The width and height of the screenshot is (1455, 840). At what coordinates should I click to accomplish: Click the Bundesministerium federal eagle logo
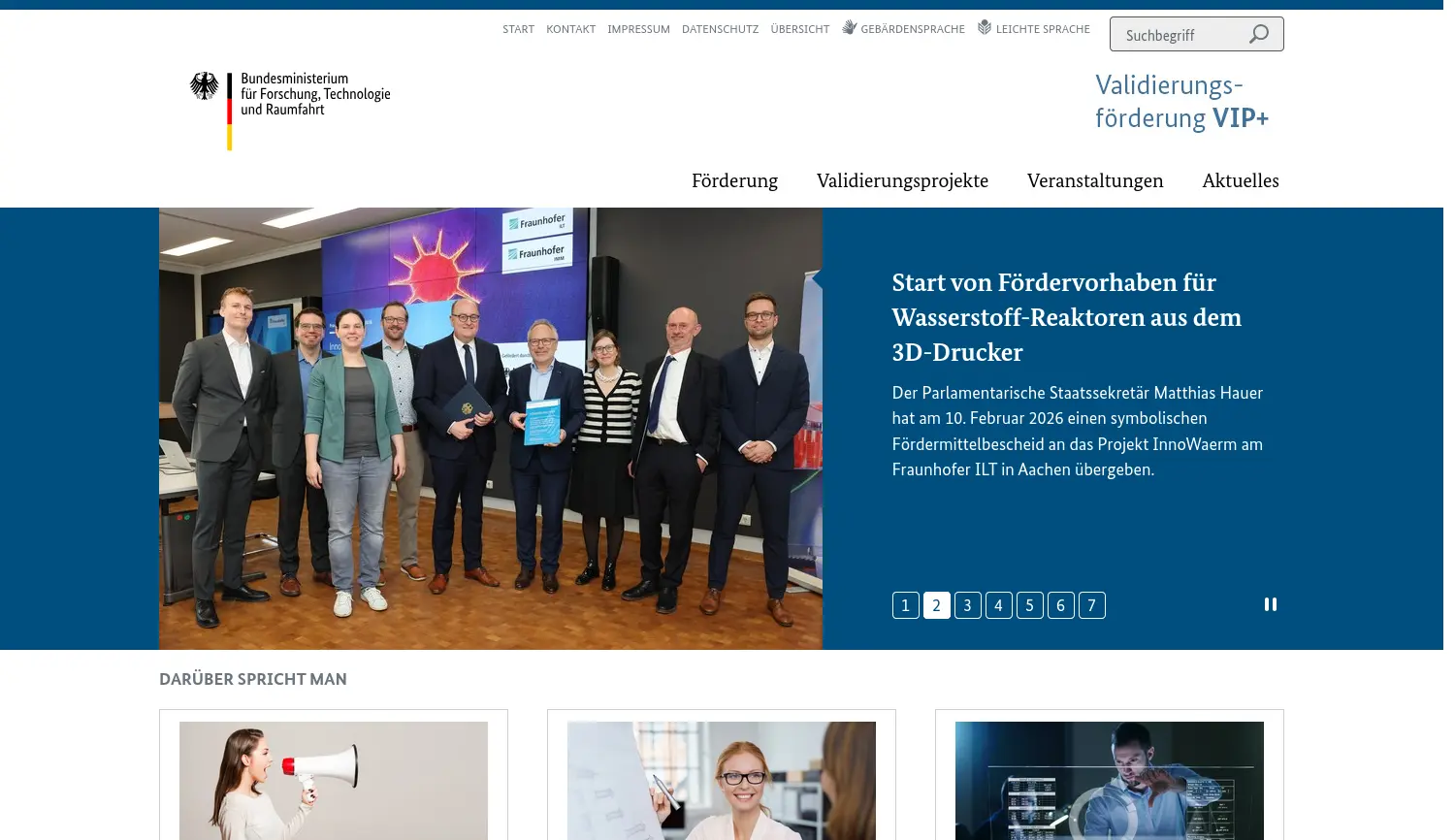click(205, 86)
